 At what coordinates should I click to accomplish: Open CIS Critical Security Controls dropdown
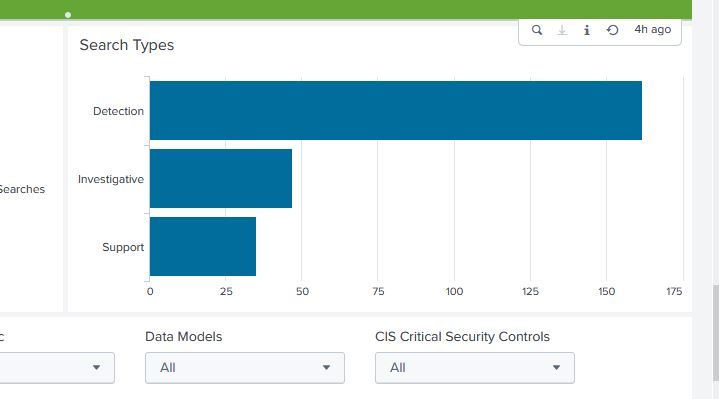475,368
